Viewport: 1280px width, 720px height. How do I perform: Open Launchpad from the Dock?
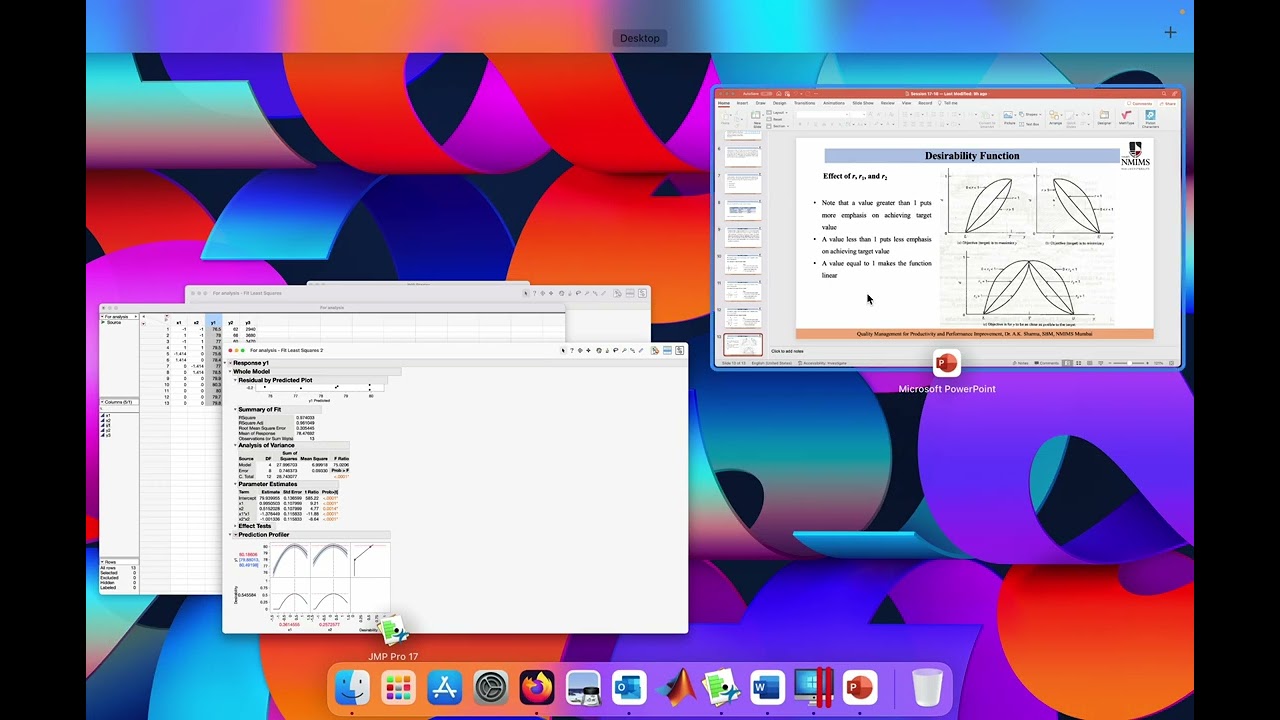coord(398,688)
